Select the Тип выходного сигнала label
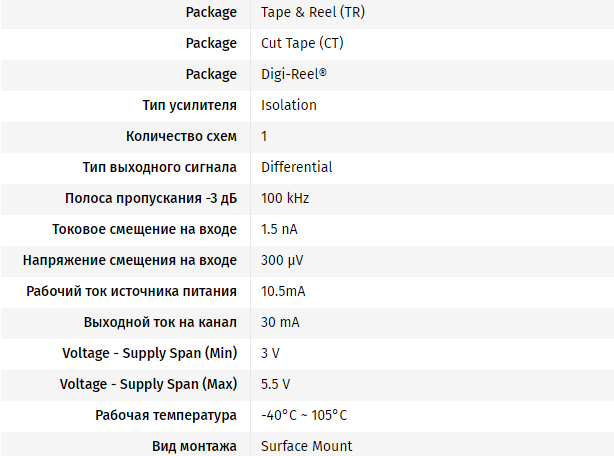This screenshot has height=456, width=614. (x=159, y=167)
